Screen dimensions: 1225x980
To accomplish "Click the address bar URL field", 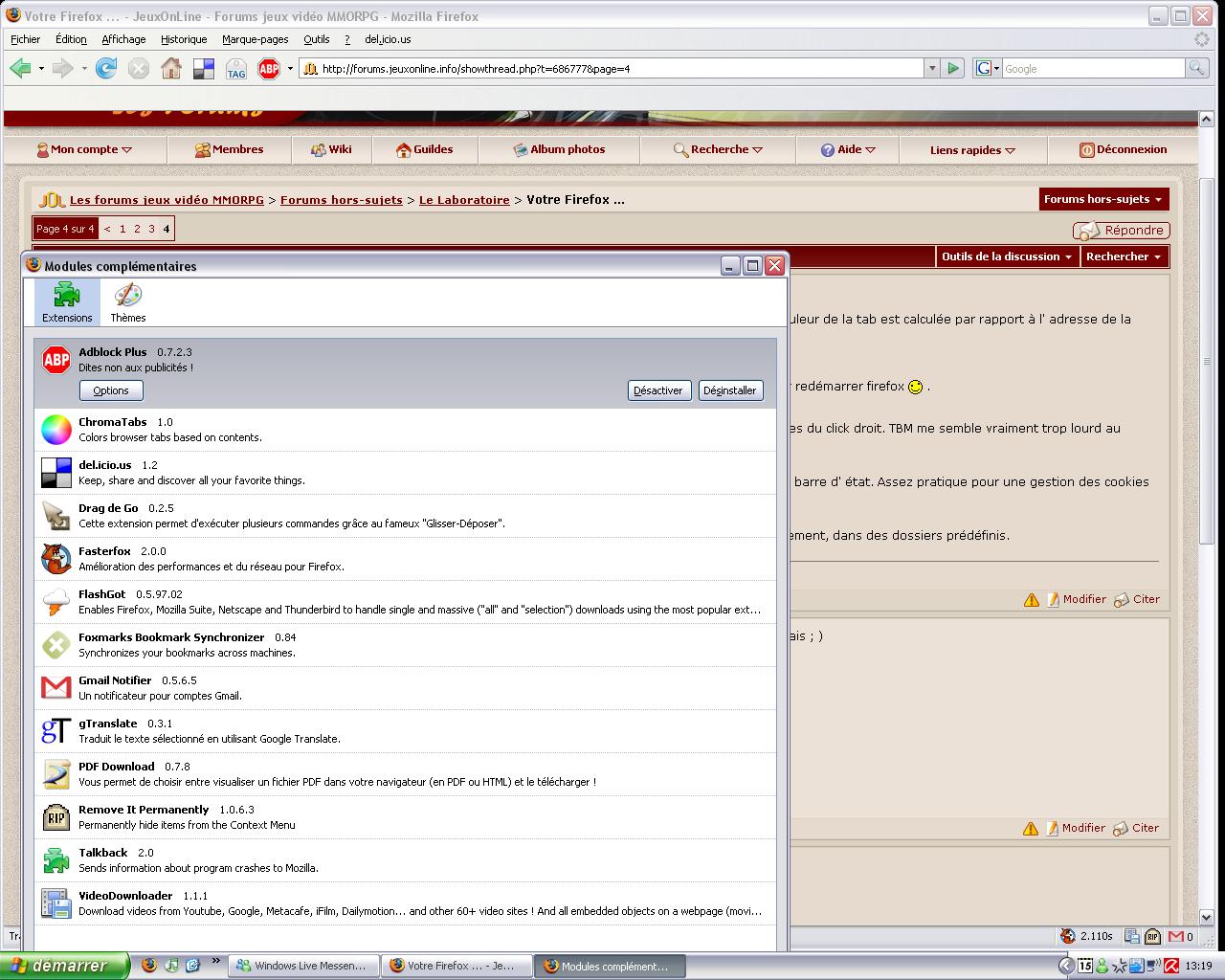I will tap(611, 68).
